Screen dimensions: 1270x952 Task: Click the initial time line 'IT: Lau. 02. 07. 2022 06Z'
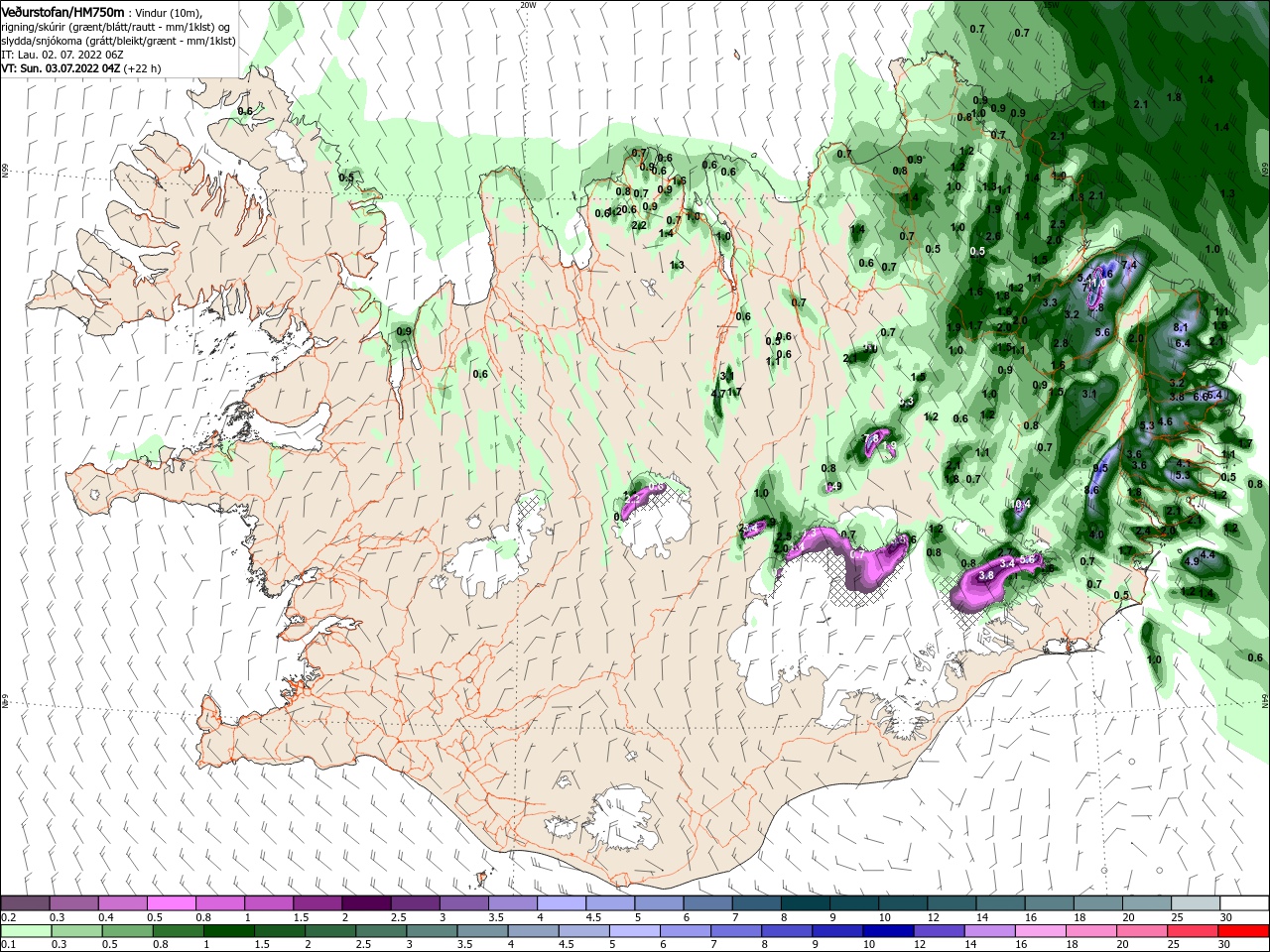61,55
